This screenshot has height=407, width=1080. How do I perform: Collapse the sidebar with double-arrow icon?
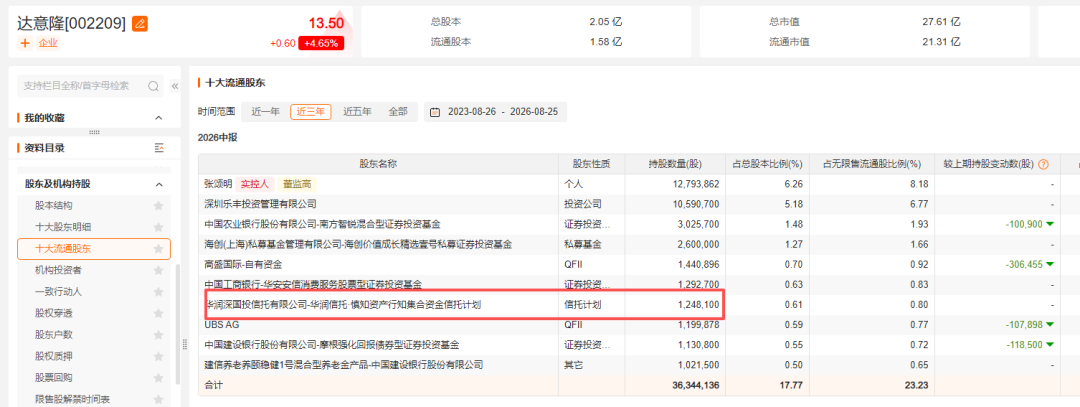tap(175, 86)
